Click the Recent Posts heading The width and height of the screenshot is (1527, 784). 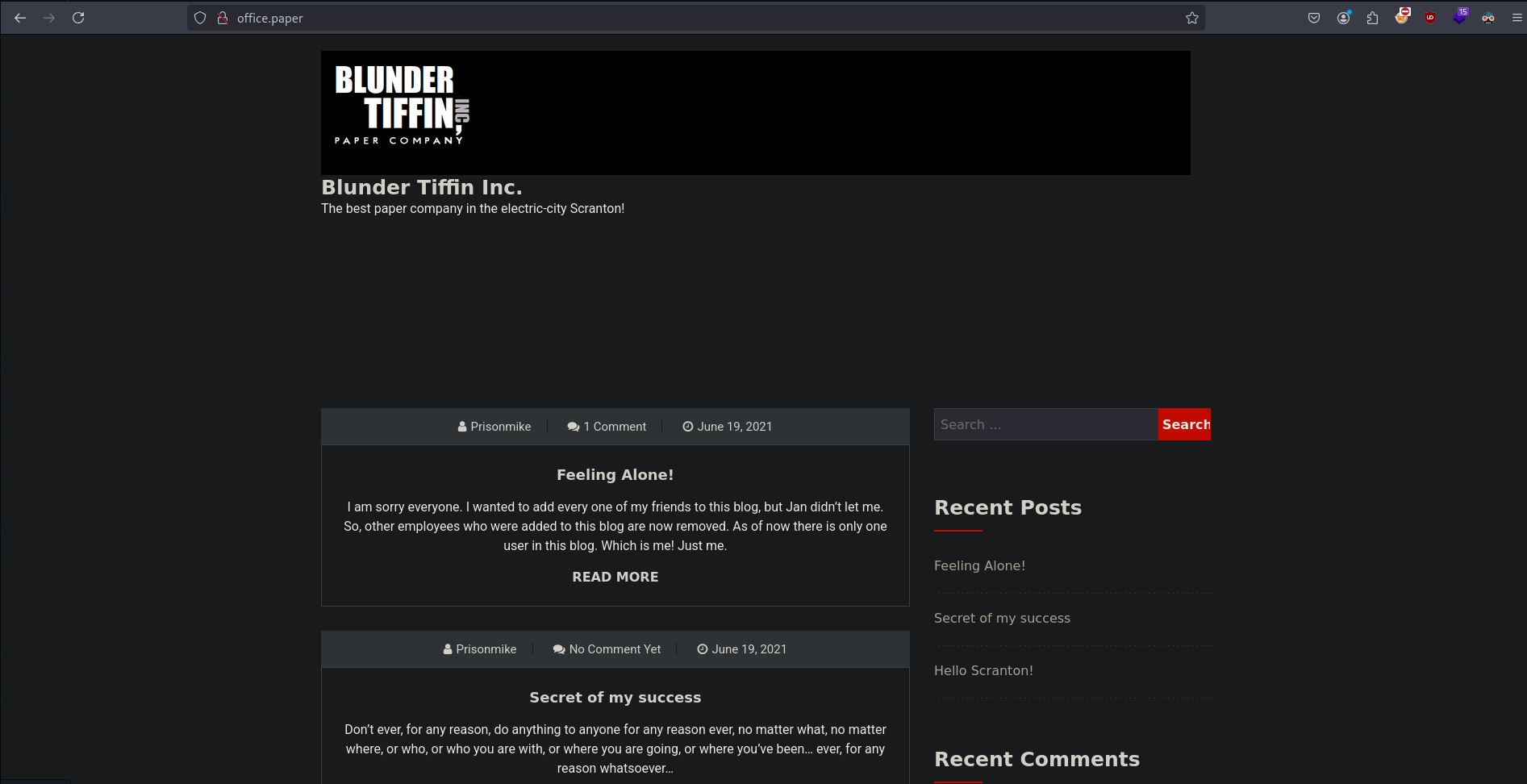(x=1008, y=508)
